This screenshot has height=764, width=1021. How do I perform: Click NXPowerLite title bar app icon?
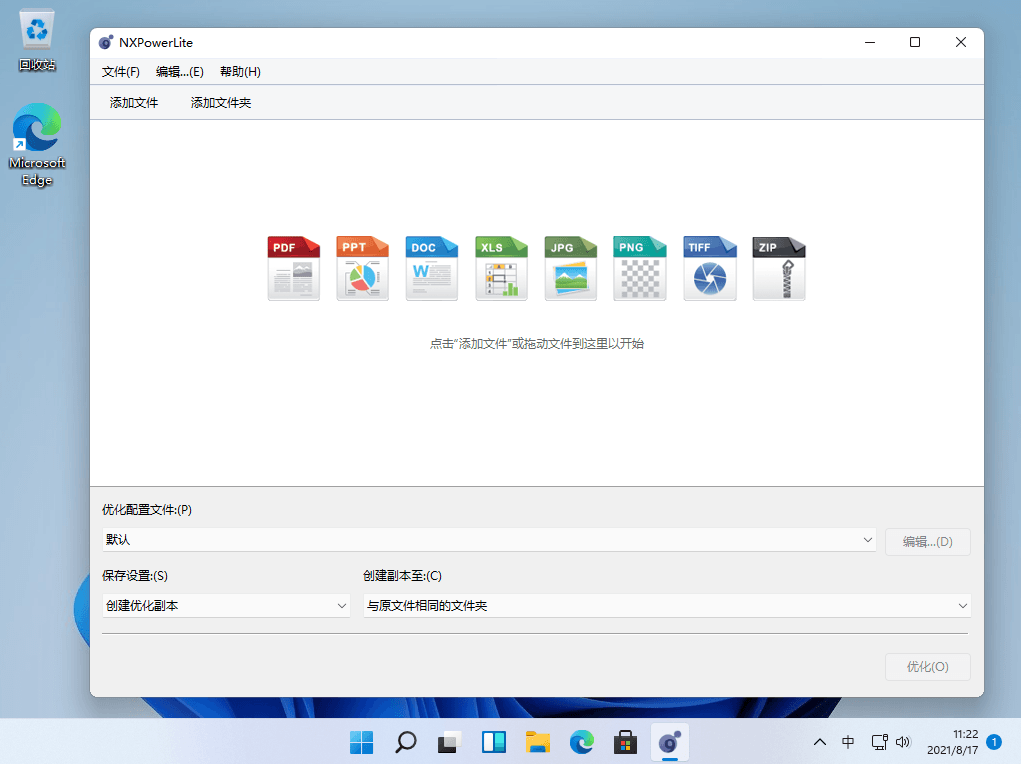(105, 42)
